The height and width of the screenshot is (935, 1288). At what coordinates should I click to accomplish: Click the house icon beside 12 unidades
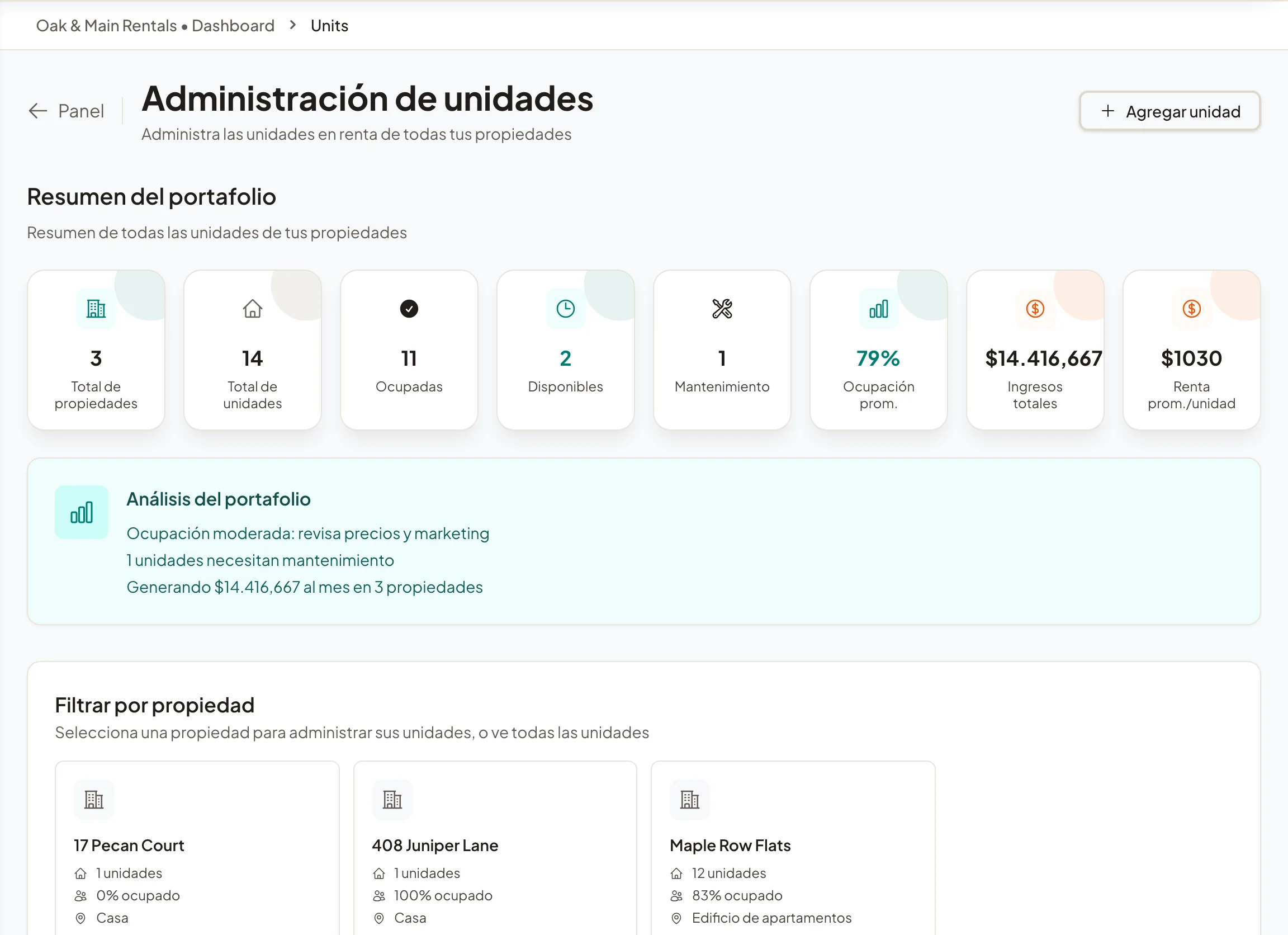676,873
